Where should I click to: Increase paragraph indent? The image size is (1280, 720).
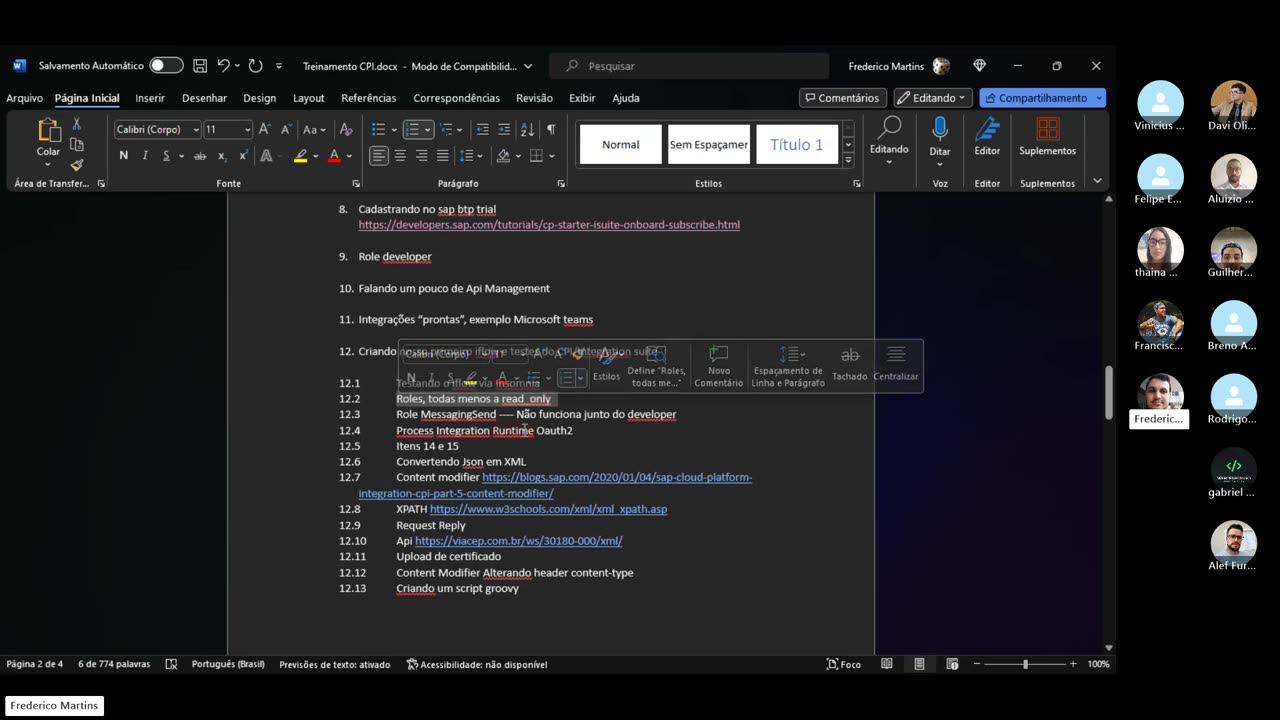[x=504, y=129]
